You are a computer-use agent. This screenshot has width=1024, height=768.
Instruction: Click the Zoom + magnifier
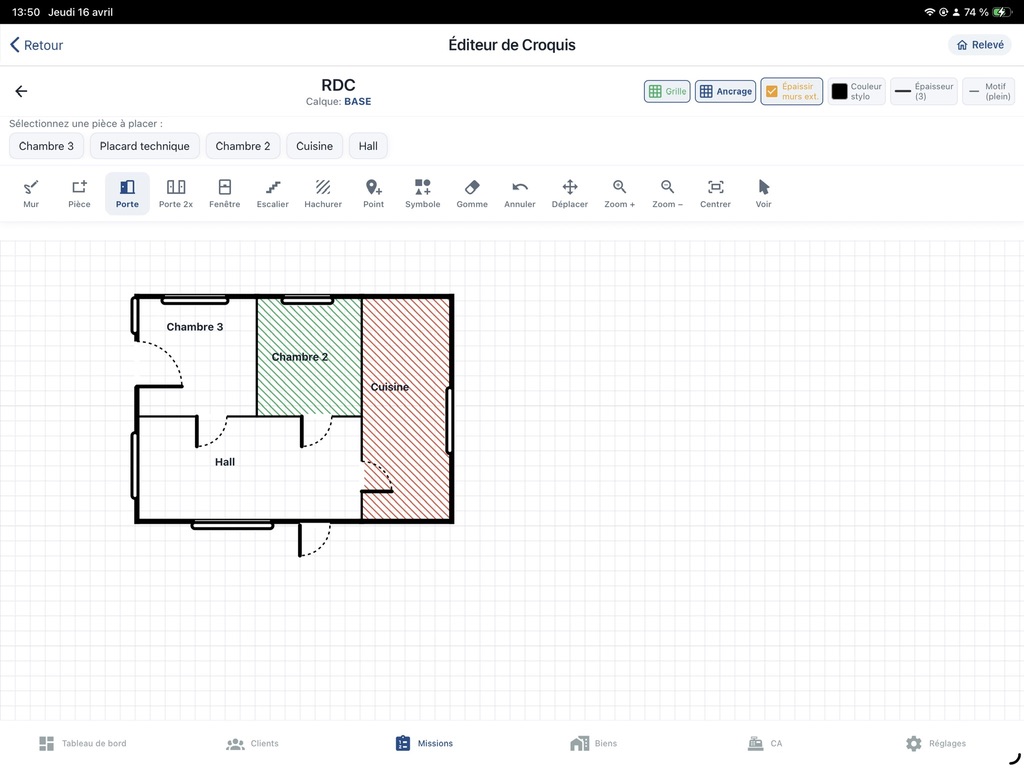pyautogui.click(x=619, y=193)
